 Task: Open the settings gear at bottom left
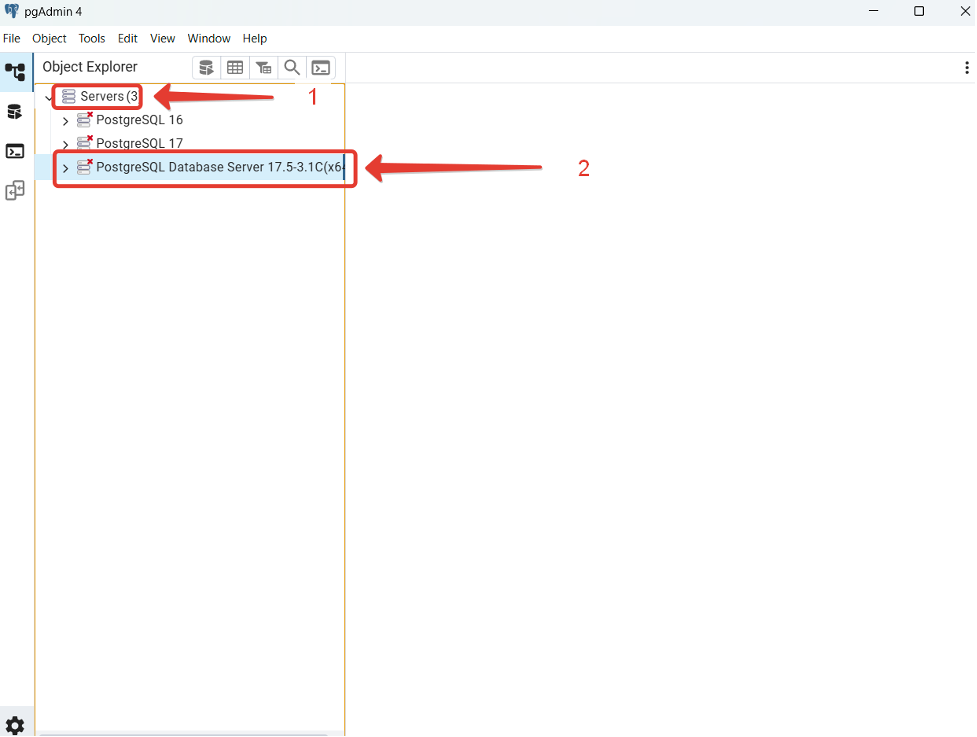pyautogui.click(x=15, y=725)
